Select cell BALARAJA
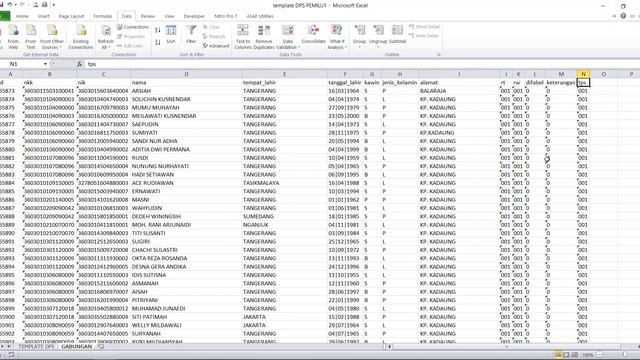 pyautogui.click(x=459, y=91)
